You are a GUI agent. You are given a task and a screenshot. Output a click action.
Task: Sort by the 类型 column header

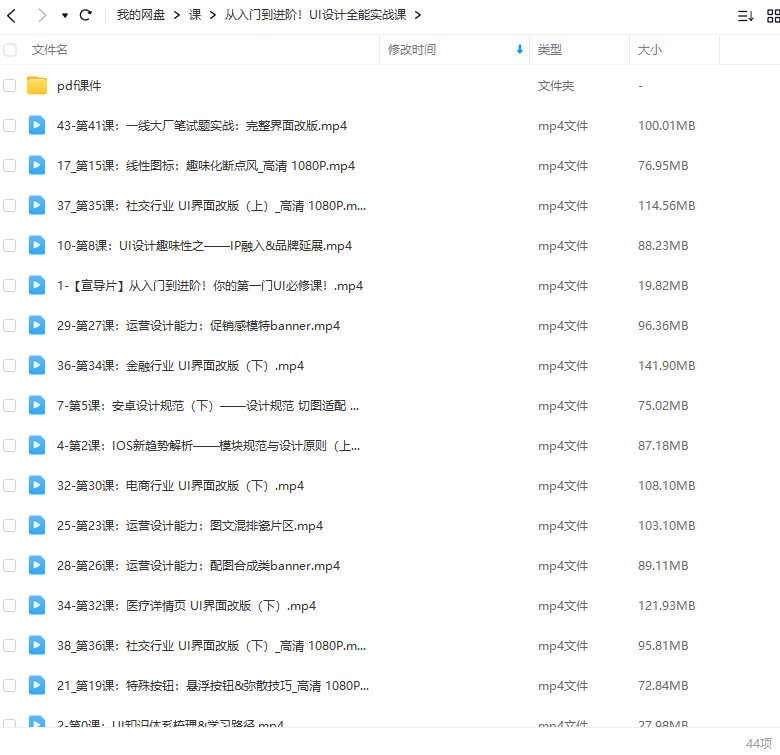pyautogui.click(x=550, y=49)
